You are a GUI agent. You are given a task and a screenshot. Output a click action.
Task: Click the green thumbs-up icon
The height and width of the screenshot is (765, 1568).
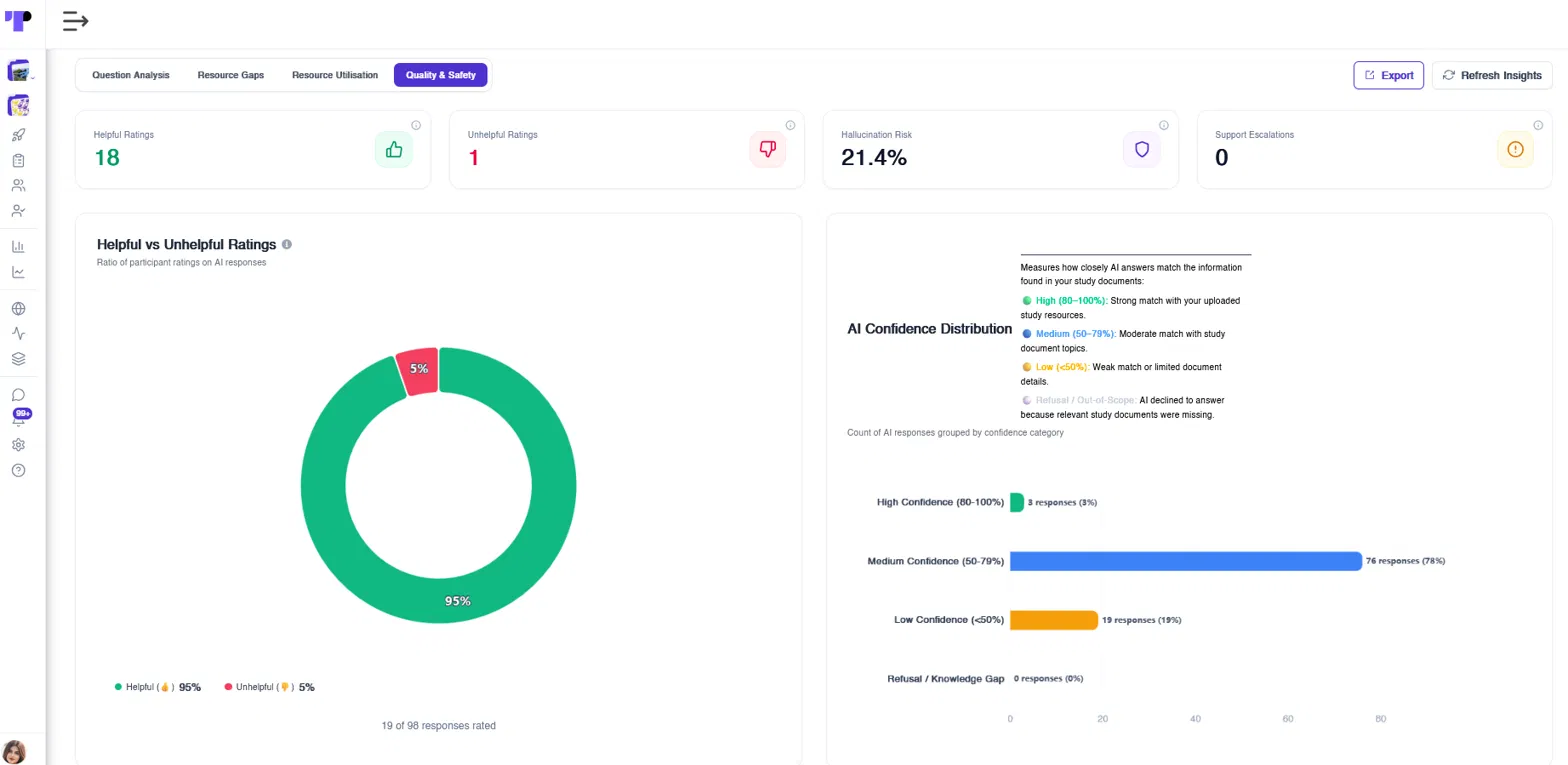[393, 149]
